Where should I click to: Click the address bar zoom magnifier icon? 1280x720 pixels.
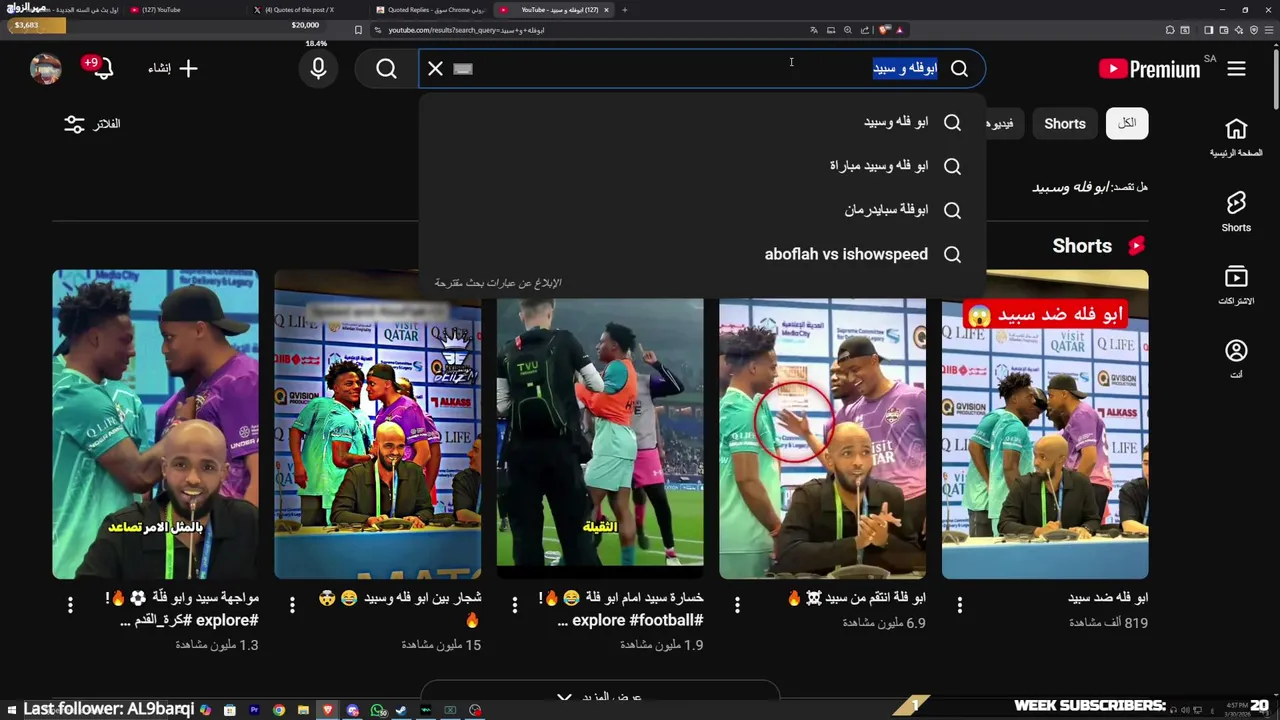tap(848, 30)
